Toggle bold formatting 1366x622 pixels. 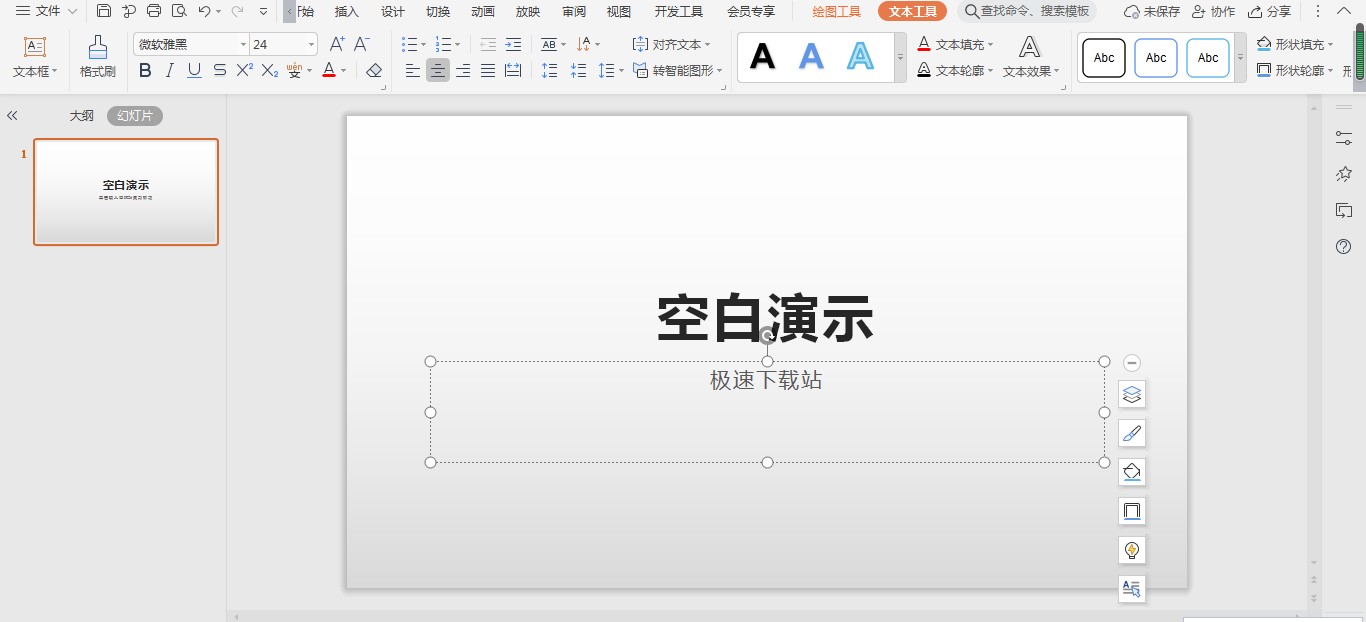[x=145, y=70]
